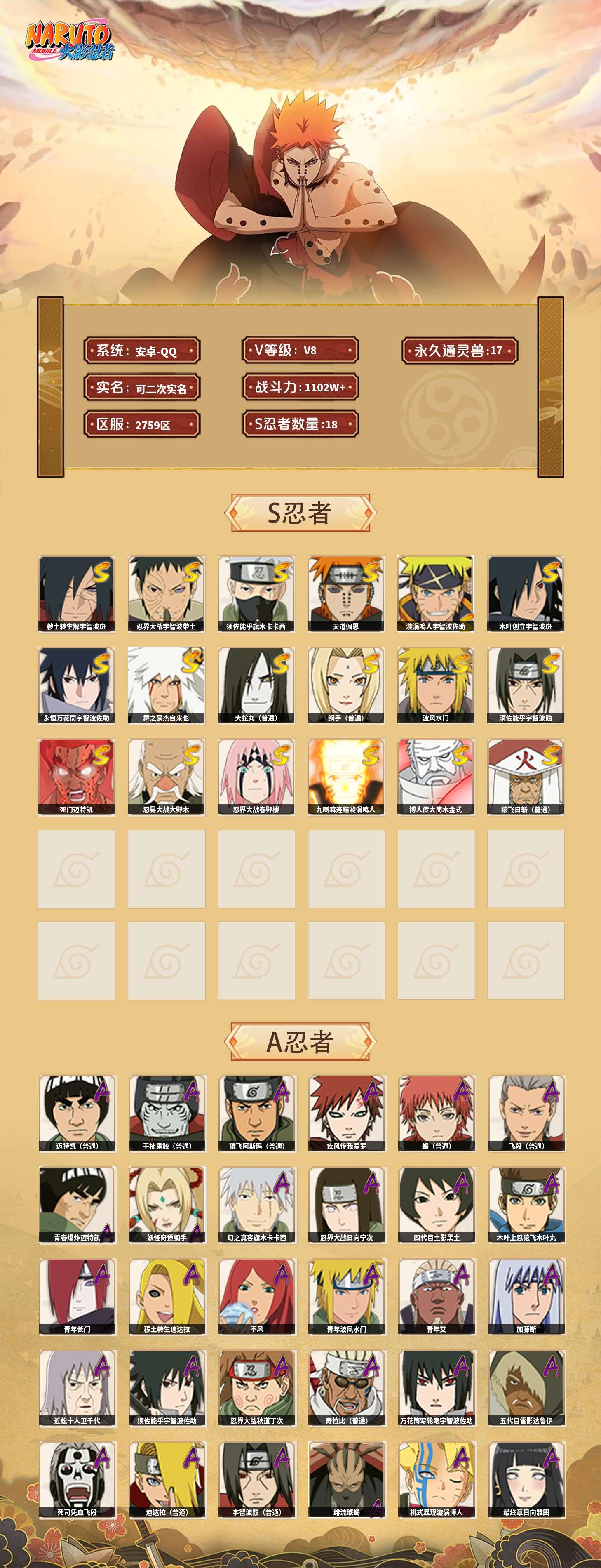Click the 最终章日向雏田 portrait
This screenshot has height=1568, width=601.
[527, 1480]
